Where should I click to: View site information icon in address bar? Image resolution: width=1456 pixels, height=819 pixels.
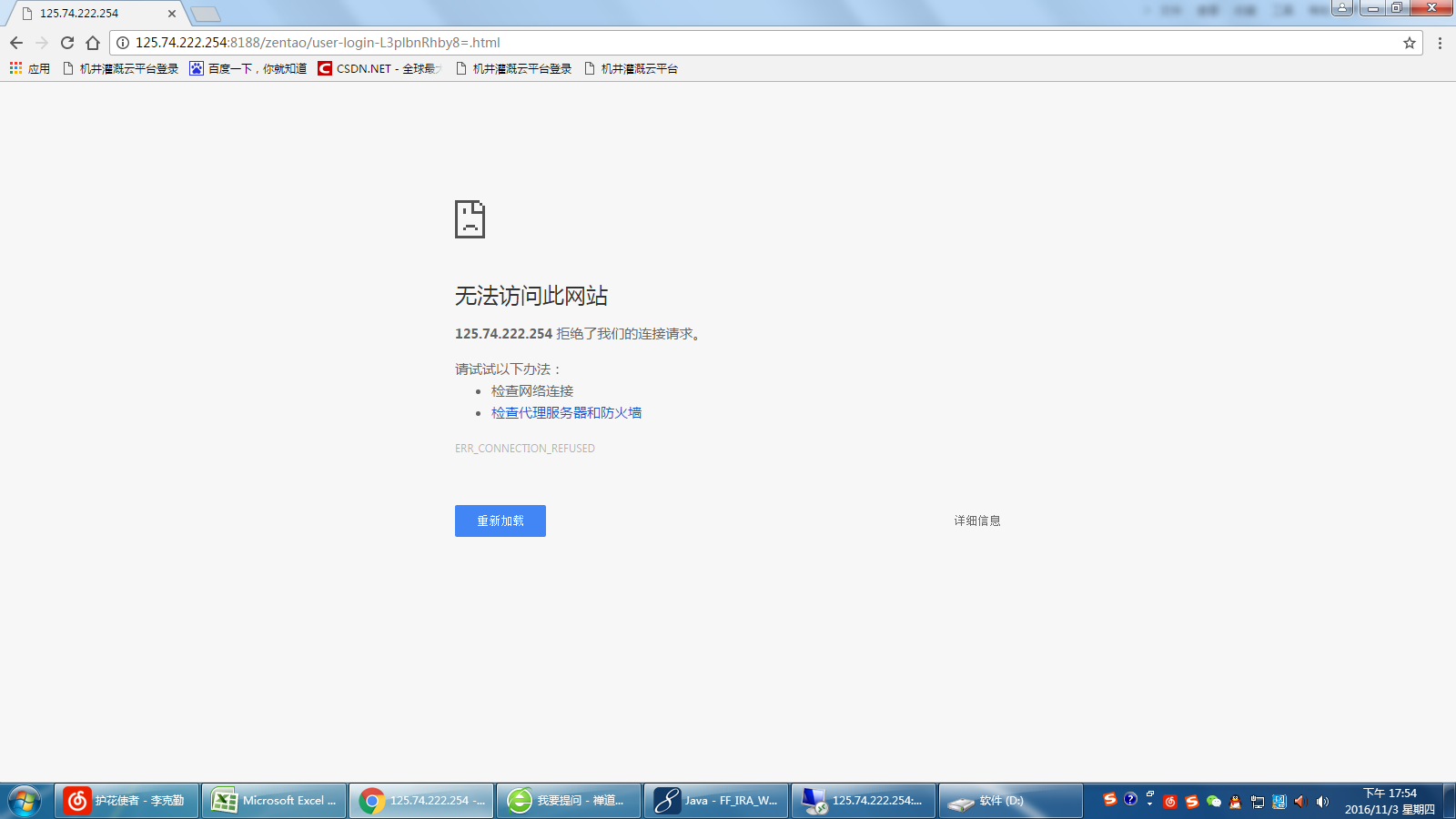123,43
